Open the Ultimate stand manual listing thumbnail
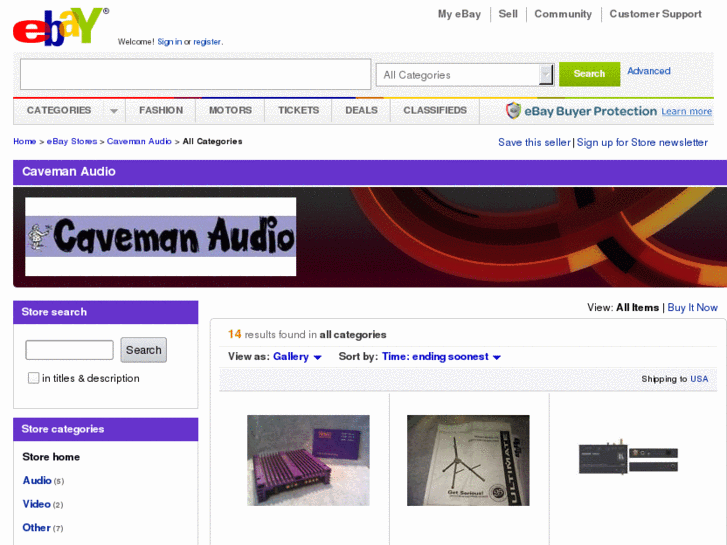This screenshot has width=727, height=545. [468, 460]
